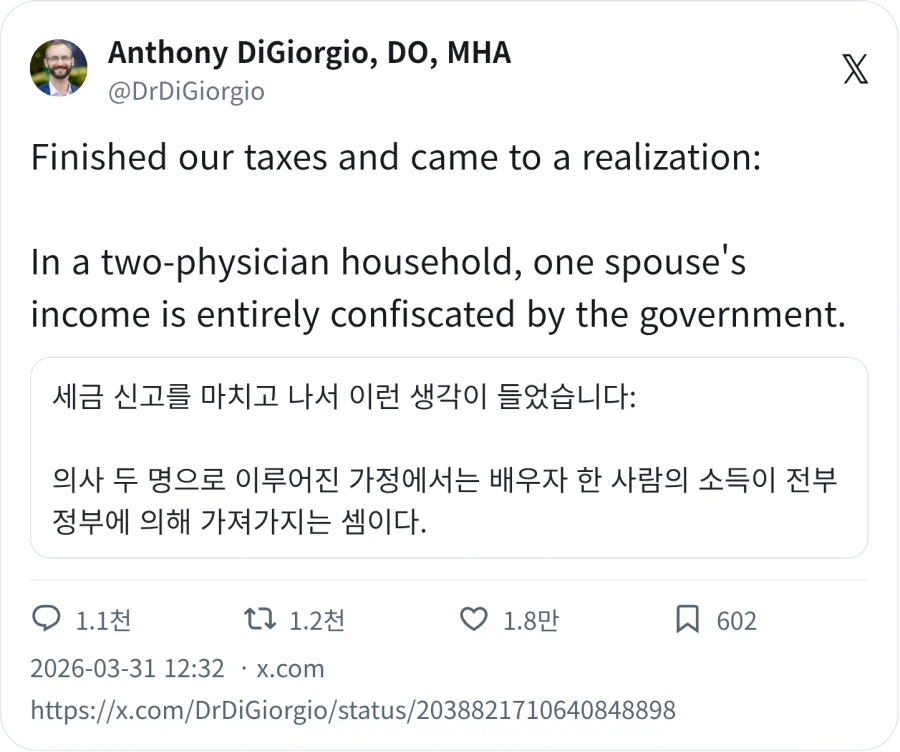900x752 pixels.
Task: Toggle the bookmark saved state
Action: [686, 620]
